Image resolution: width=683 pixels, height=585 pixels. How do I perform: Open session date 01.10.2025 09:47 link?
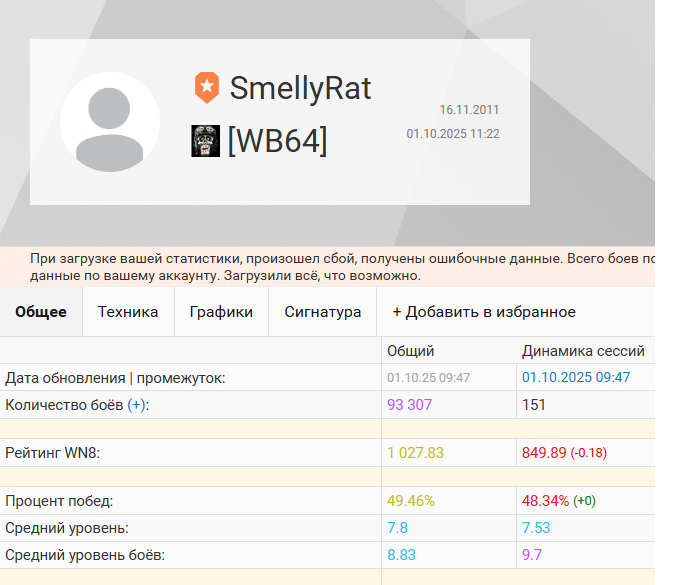[576, 377]
